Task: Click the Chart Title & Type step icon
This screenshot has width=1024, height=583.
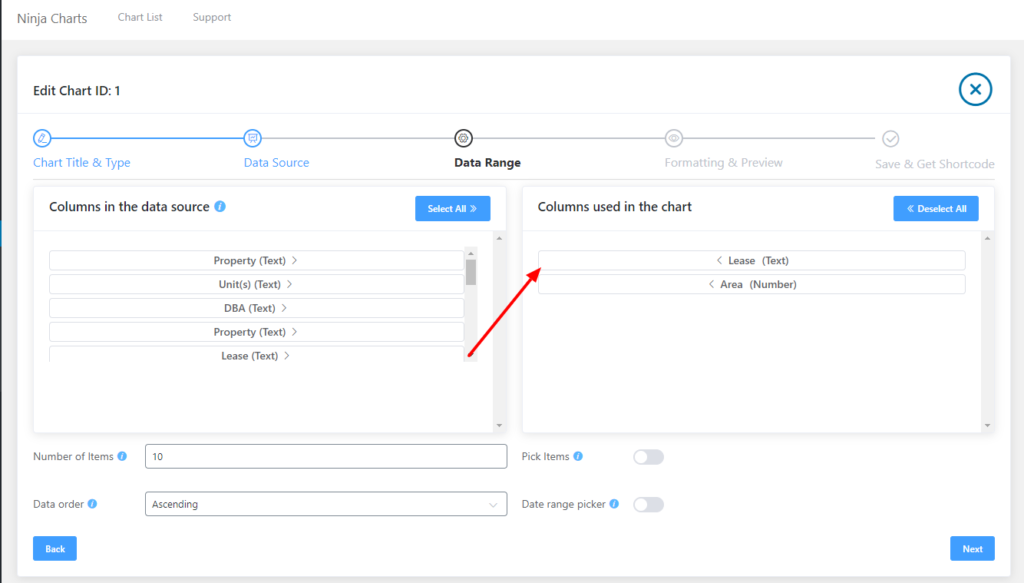Action: pos(42,138)
